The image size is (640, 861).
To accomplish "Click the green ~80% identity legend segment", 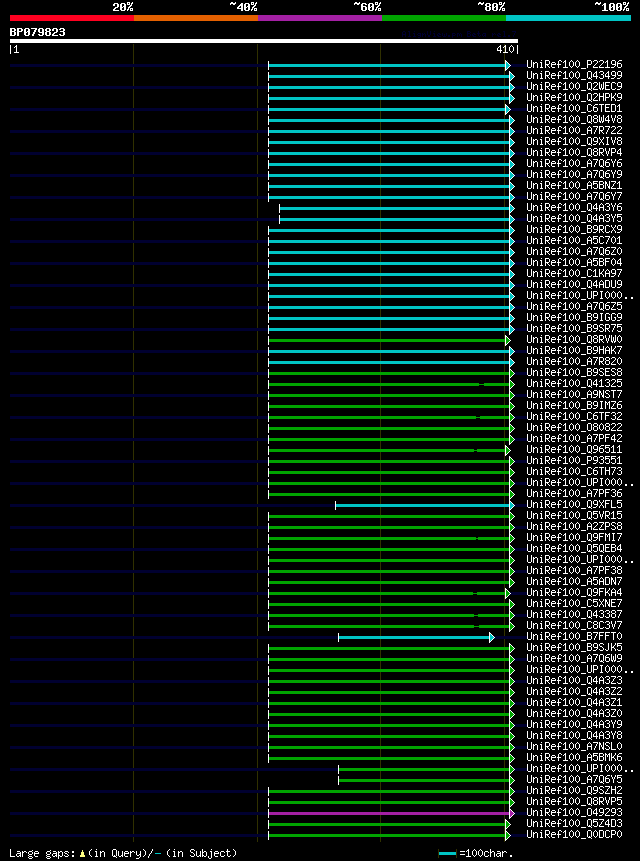I will click(444, 18).
